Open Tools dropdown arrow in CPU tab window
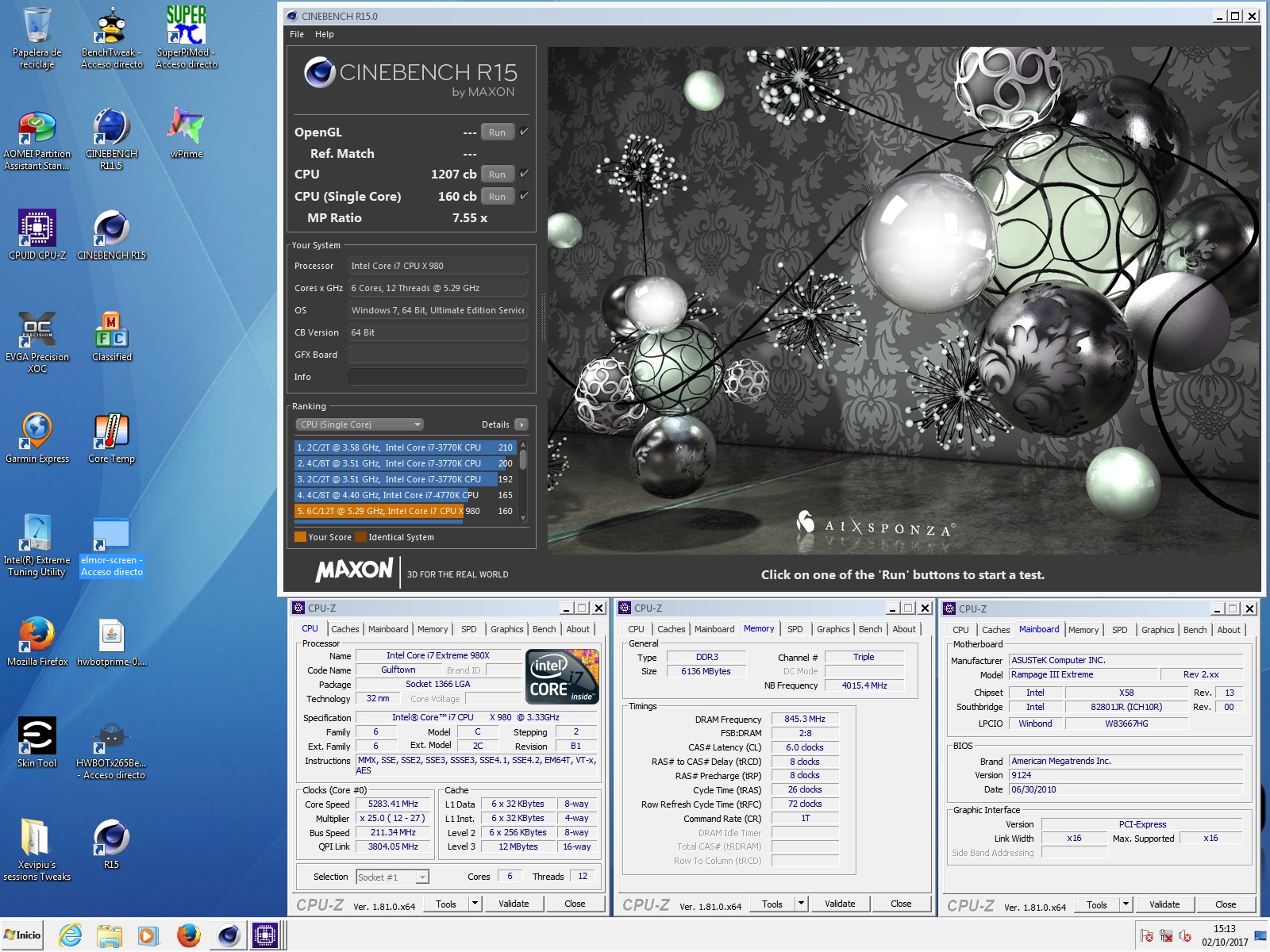The image size is (1270, 952). coord(475,904)
